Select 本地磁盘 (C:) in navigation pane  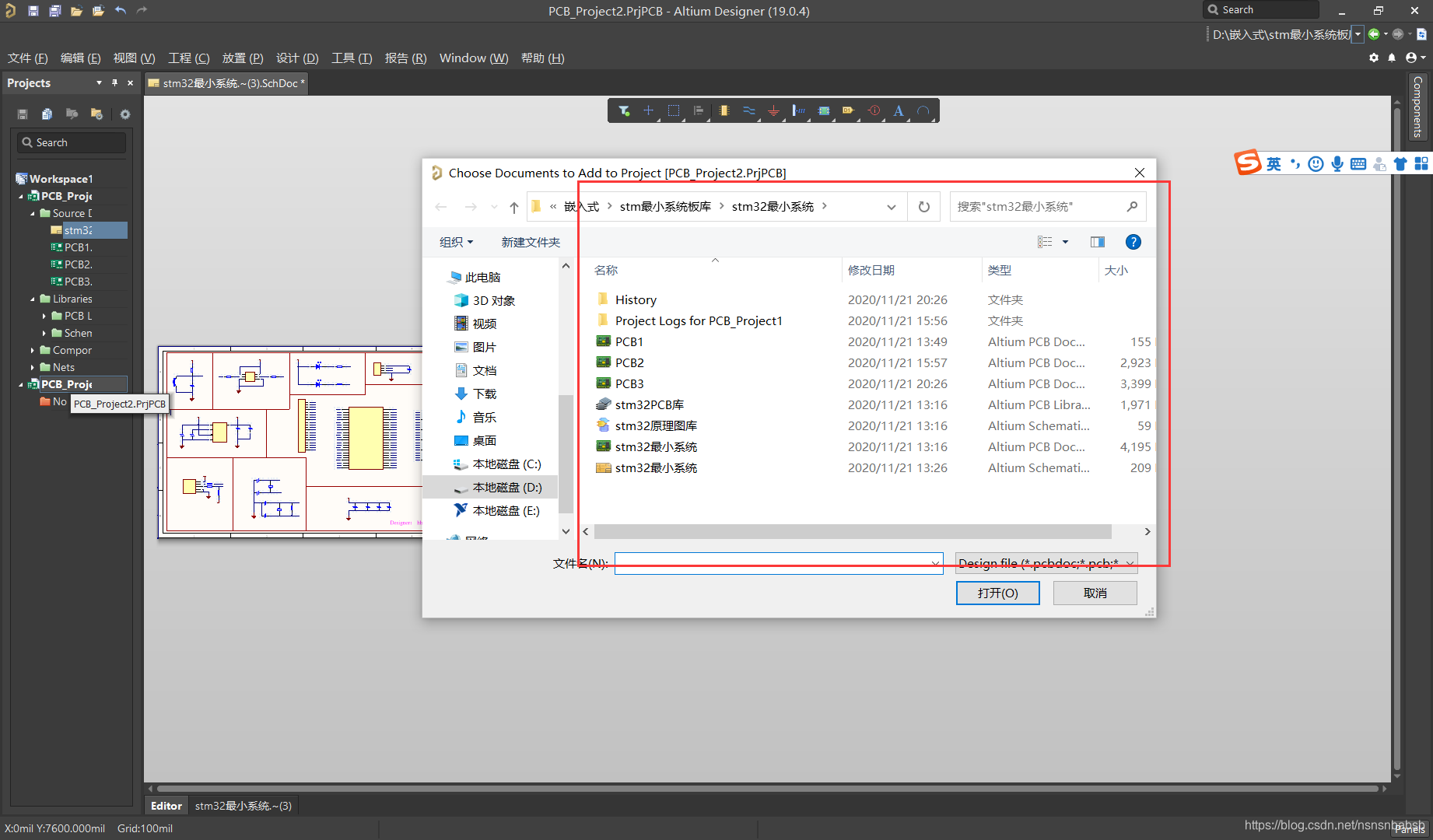pyautogui.click(x=506, y=464)
